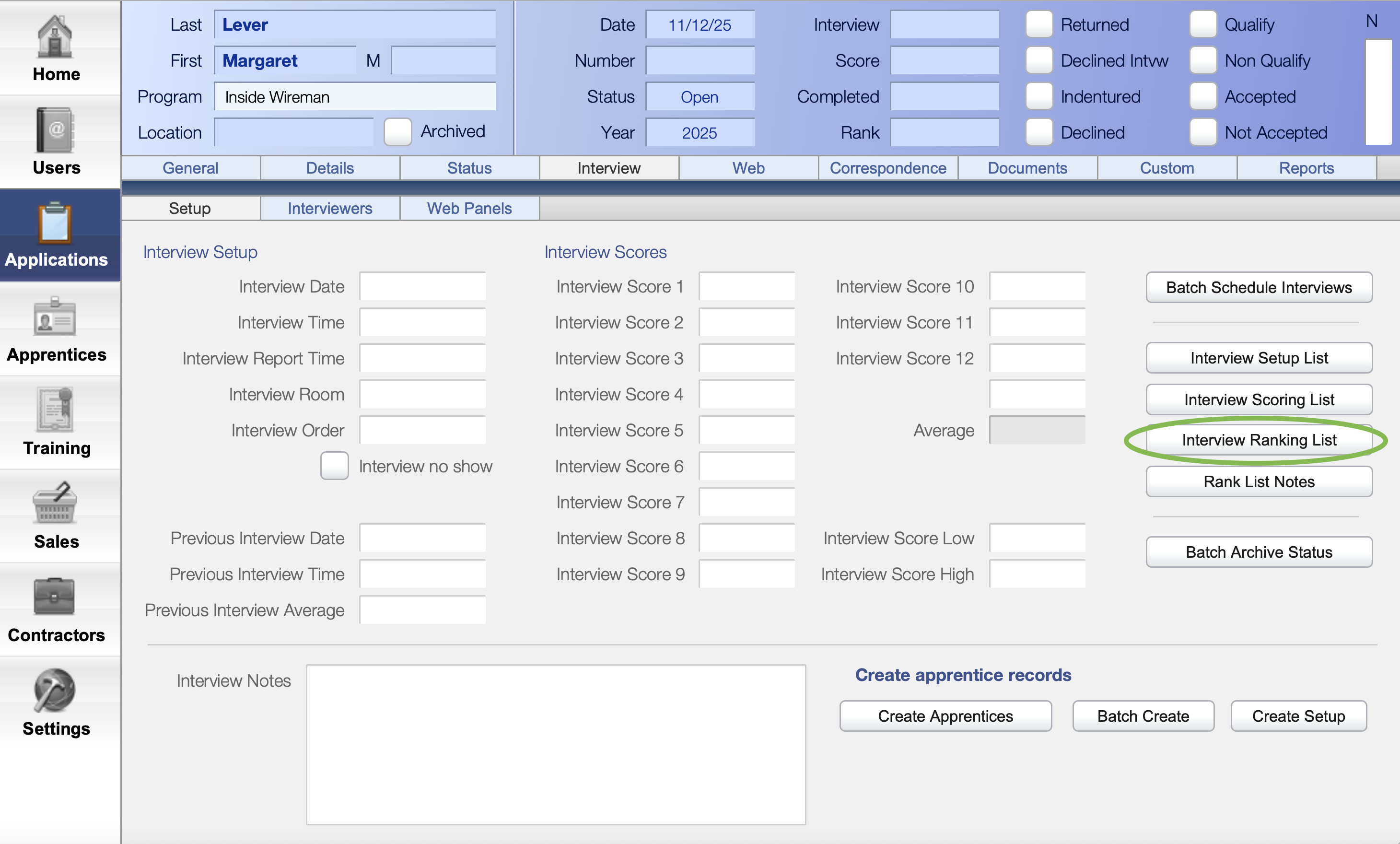
Task: Select the Interviewers sub-tab
Action: tap(330, 209)
